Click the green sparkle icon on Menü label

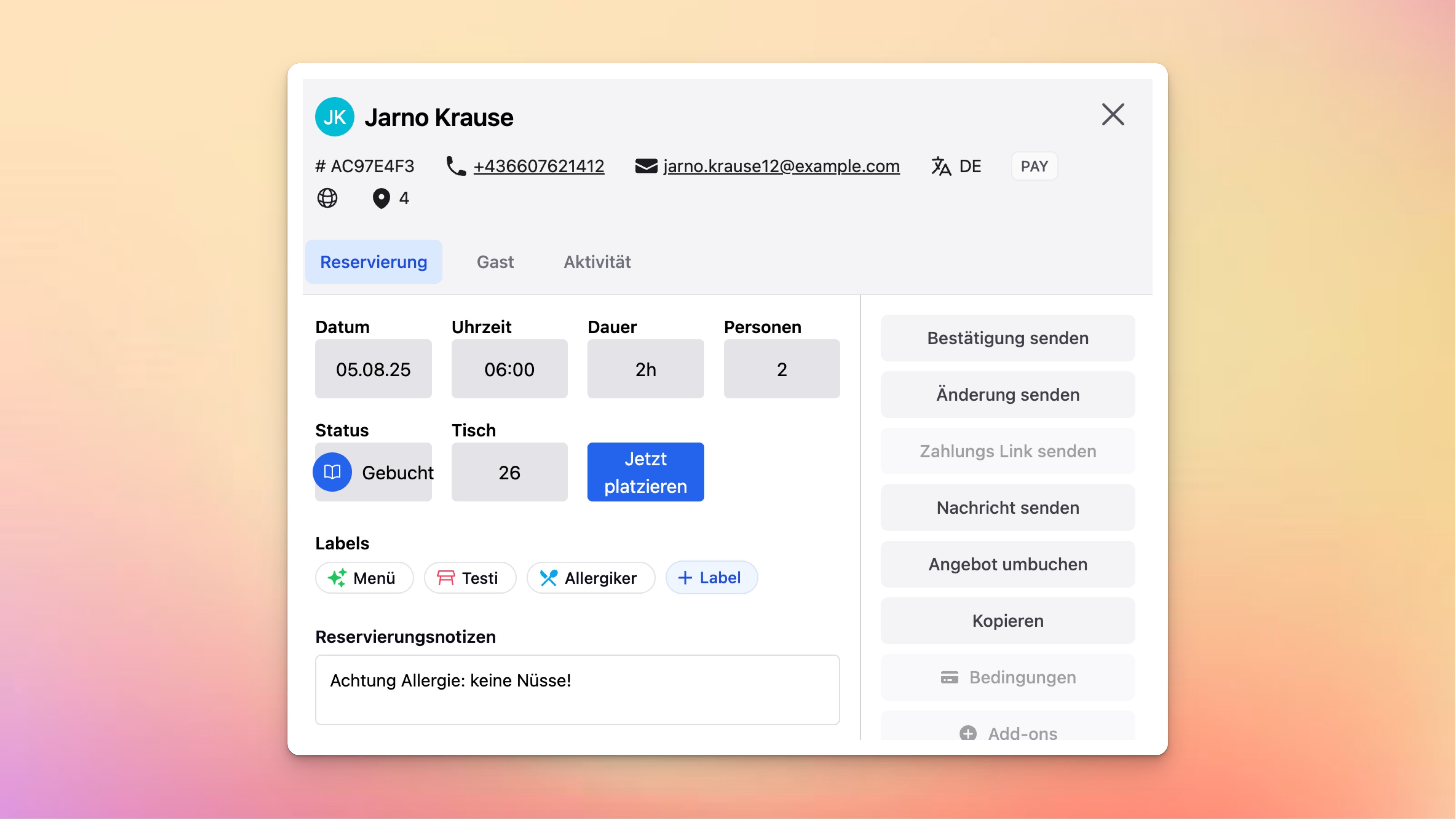point(337,578)
